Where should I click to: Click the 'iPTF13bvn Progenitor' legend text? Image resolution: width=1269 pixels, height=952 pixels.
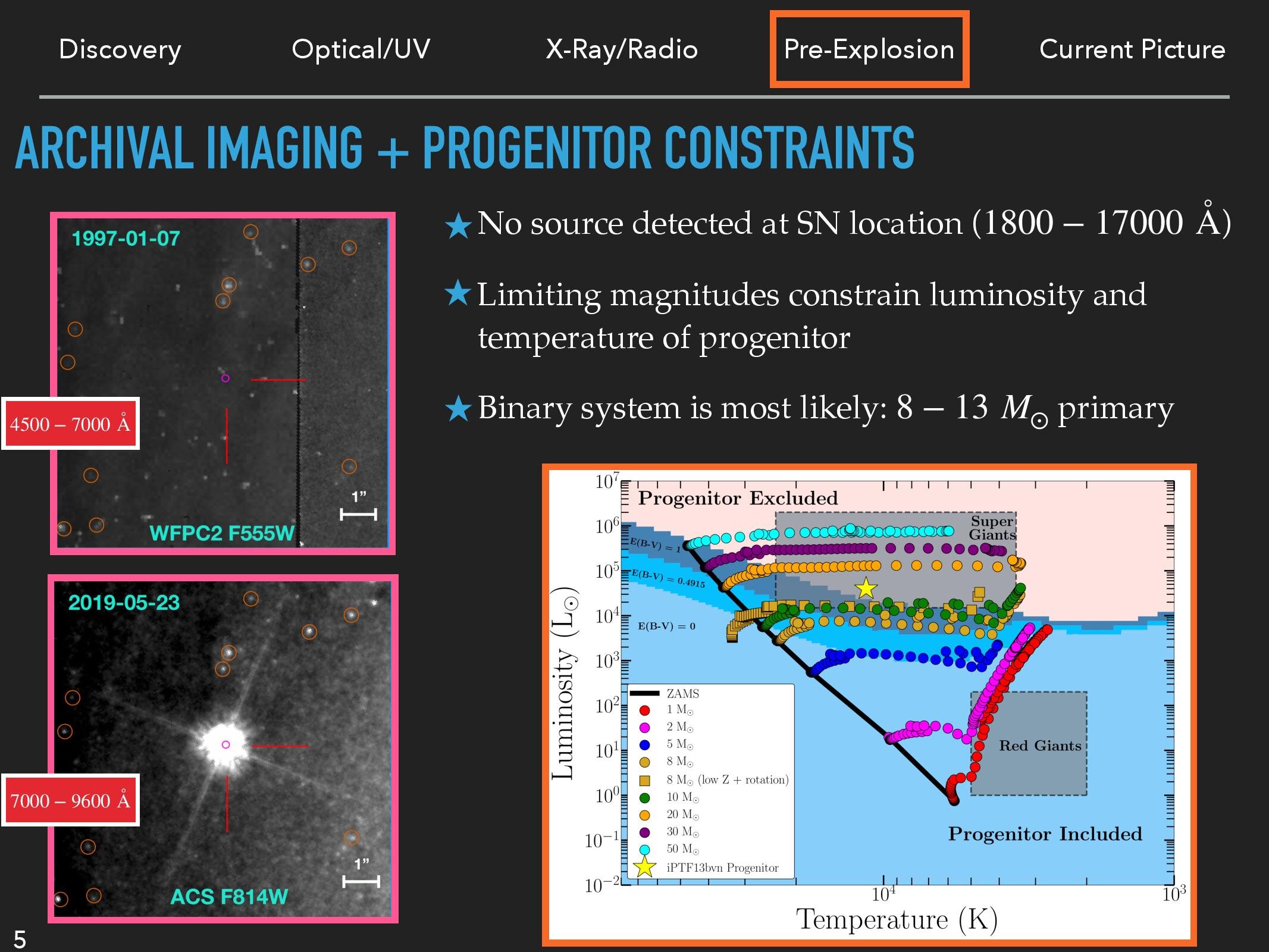(x=722, y=868)
